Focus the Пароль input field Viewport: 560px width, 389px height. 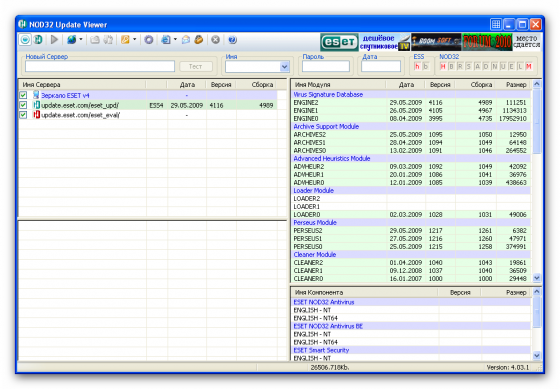[326, 66]
